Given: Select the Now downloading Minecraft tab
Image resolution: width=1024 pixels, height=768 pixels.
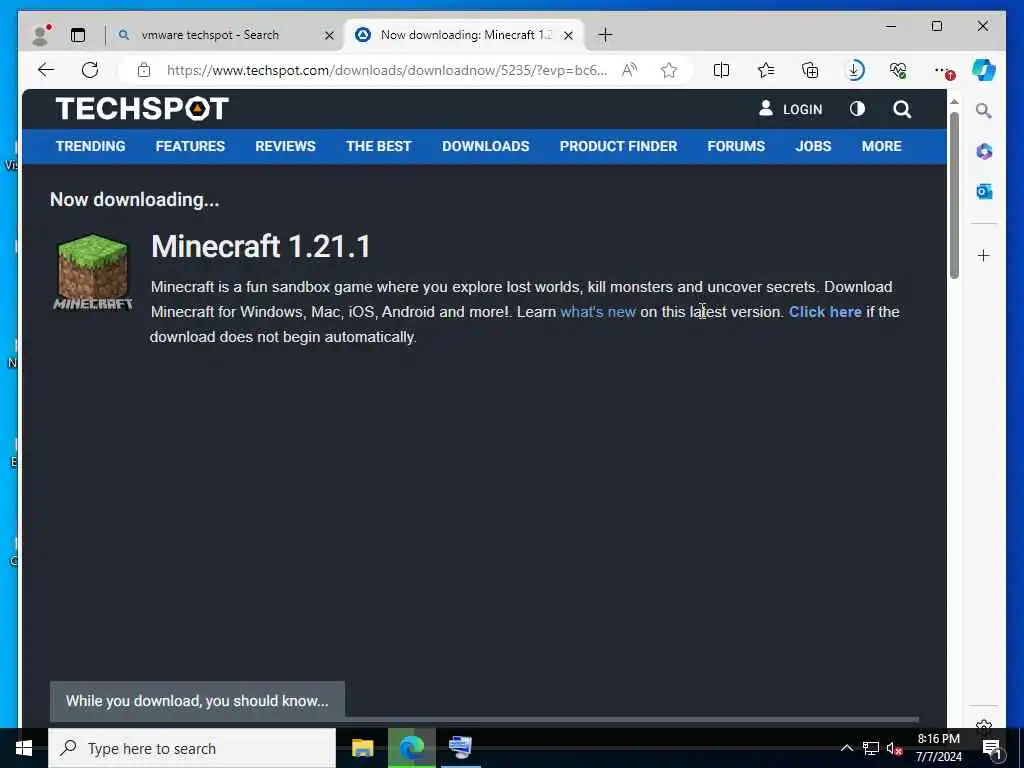Looking at the screenshot, I should (465, 35).
